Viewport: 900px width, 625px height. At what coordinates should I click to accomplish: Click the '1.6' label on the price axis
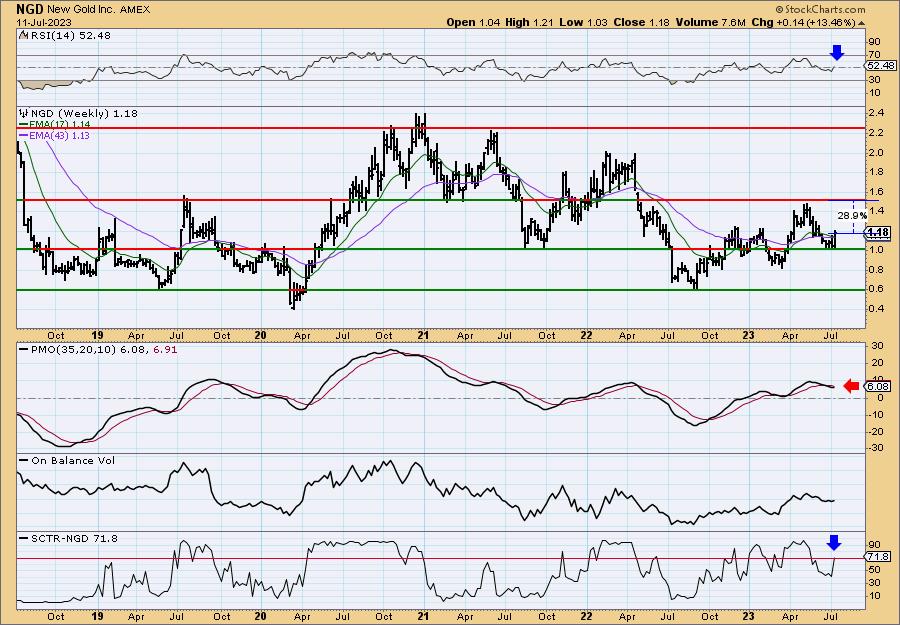coord(876,191)
